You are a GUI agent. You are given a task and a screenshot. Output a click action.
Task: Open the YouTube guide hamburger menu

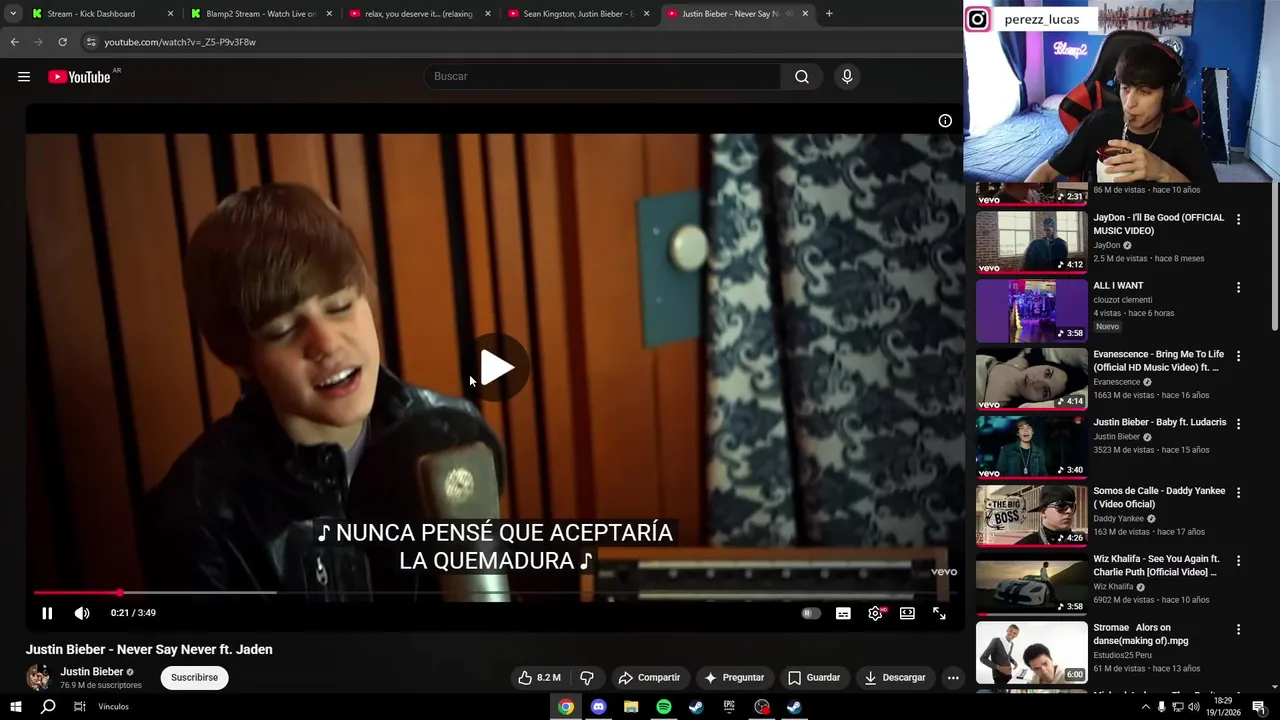(24, 77)
